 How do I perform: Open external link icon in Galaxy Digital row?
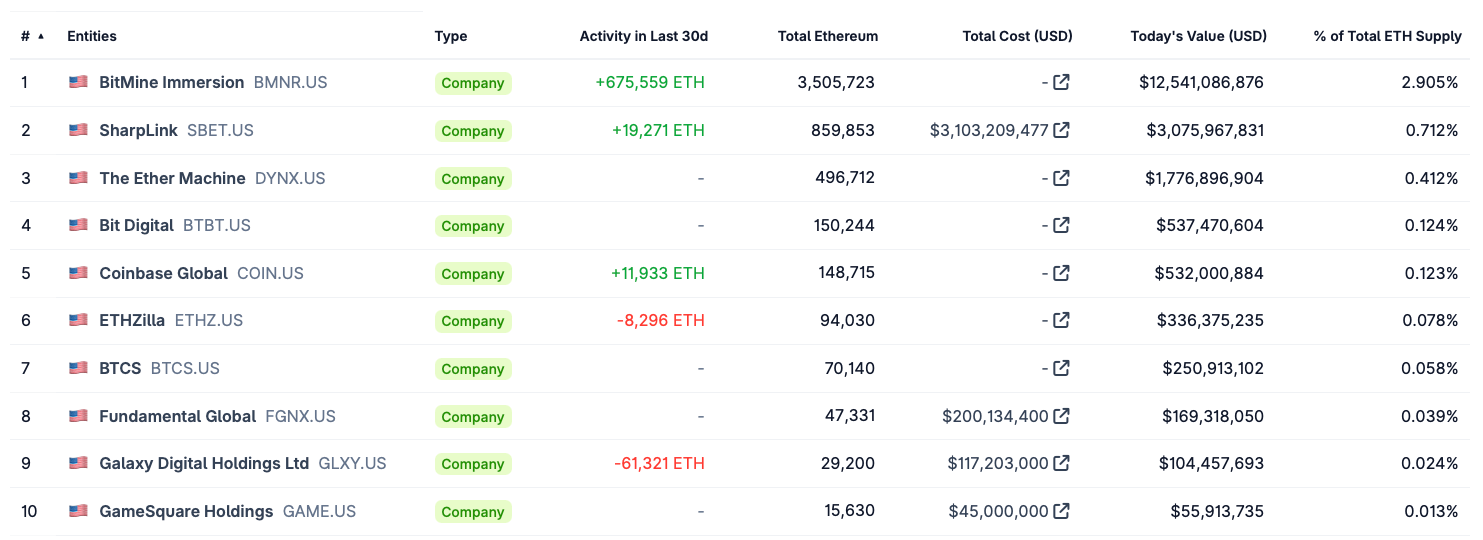[x=1062, y=463]
